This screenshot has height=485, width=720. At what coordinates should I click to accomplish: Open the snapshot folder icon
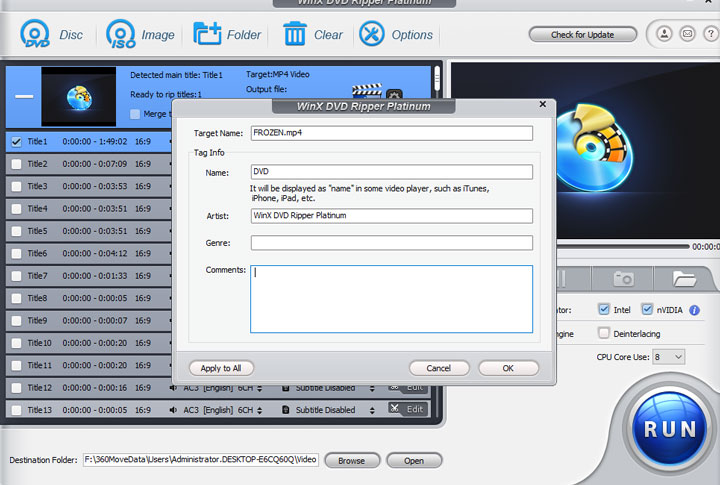pyautogui.click(x=684, y=278)
